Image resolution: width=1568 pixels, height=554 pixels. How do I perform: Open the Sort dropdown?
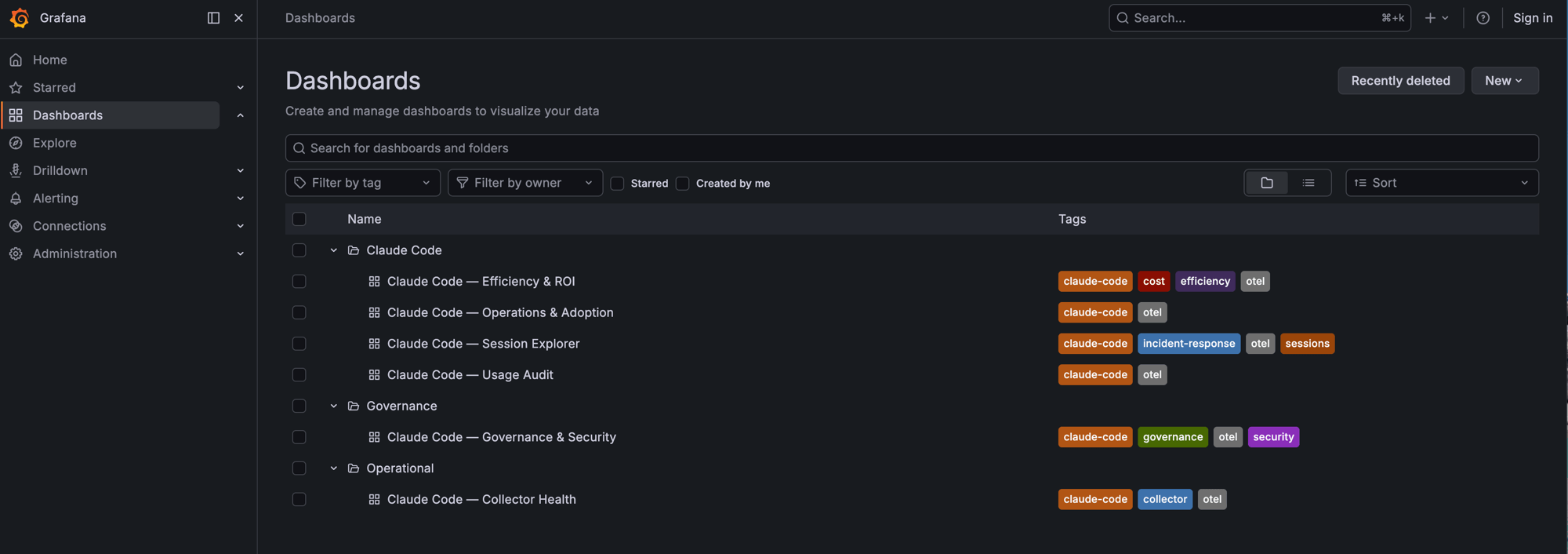point(1442,183)
